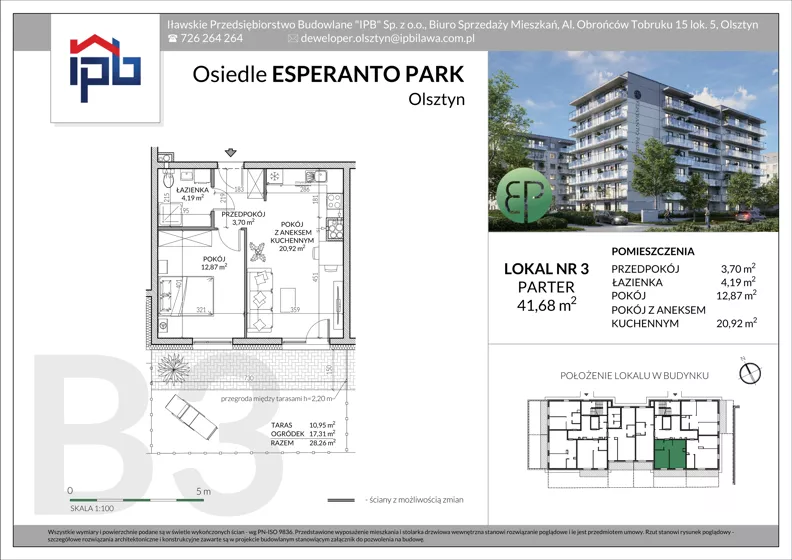792x560 pixels.
Task: Click the green EP emblem on building photo
Action: click(x=524, y=197)
